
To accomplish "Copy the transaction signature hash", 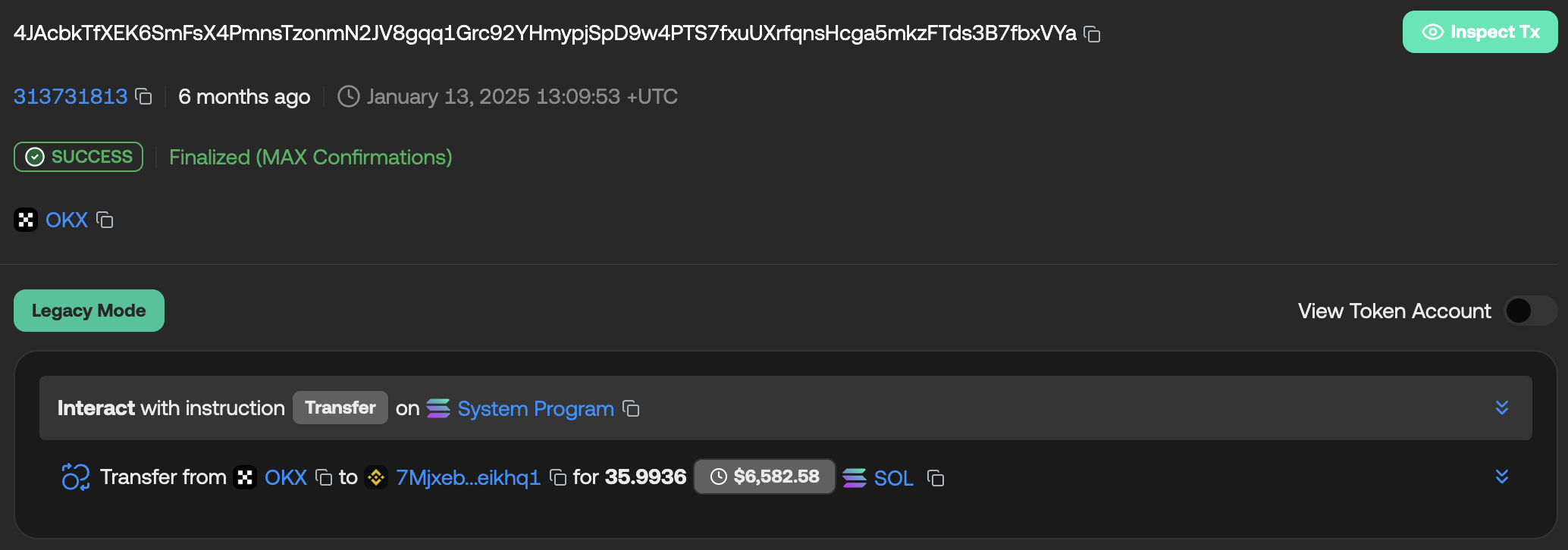I will (1092, 34).
